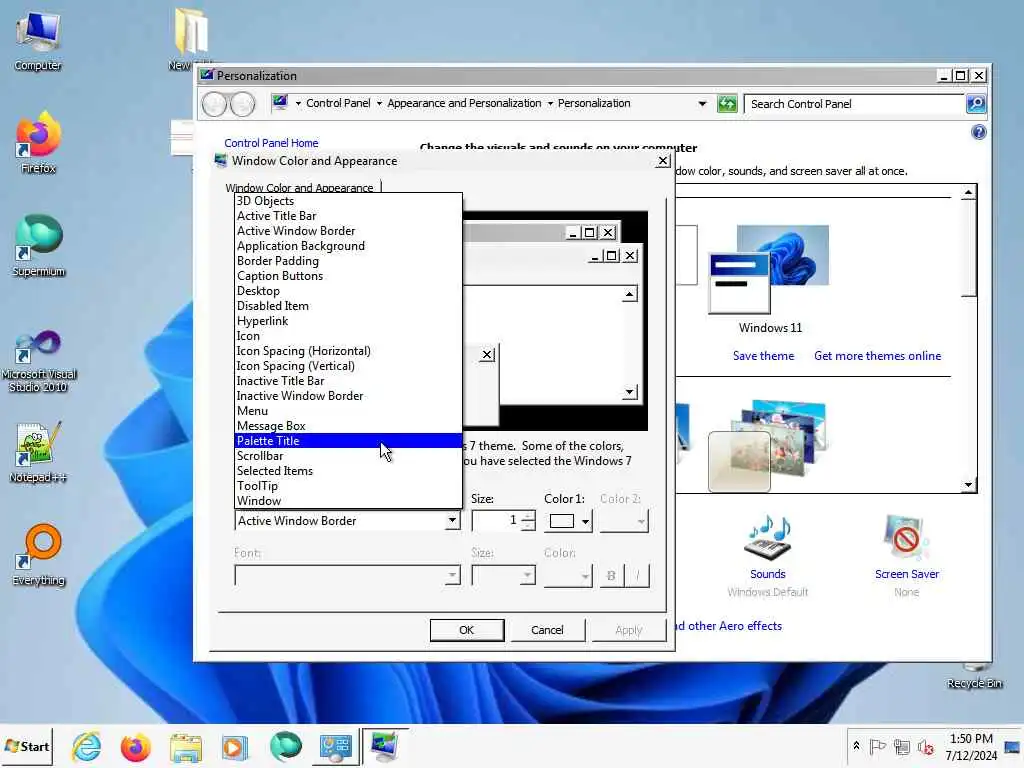Viewport: 1024px width, 768px height.
Task: Launch Firefox from the taskbar
Action: (x=135, y=746)
